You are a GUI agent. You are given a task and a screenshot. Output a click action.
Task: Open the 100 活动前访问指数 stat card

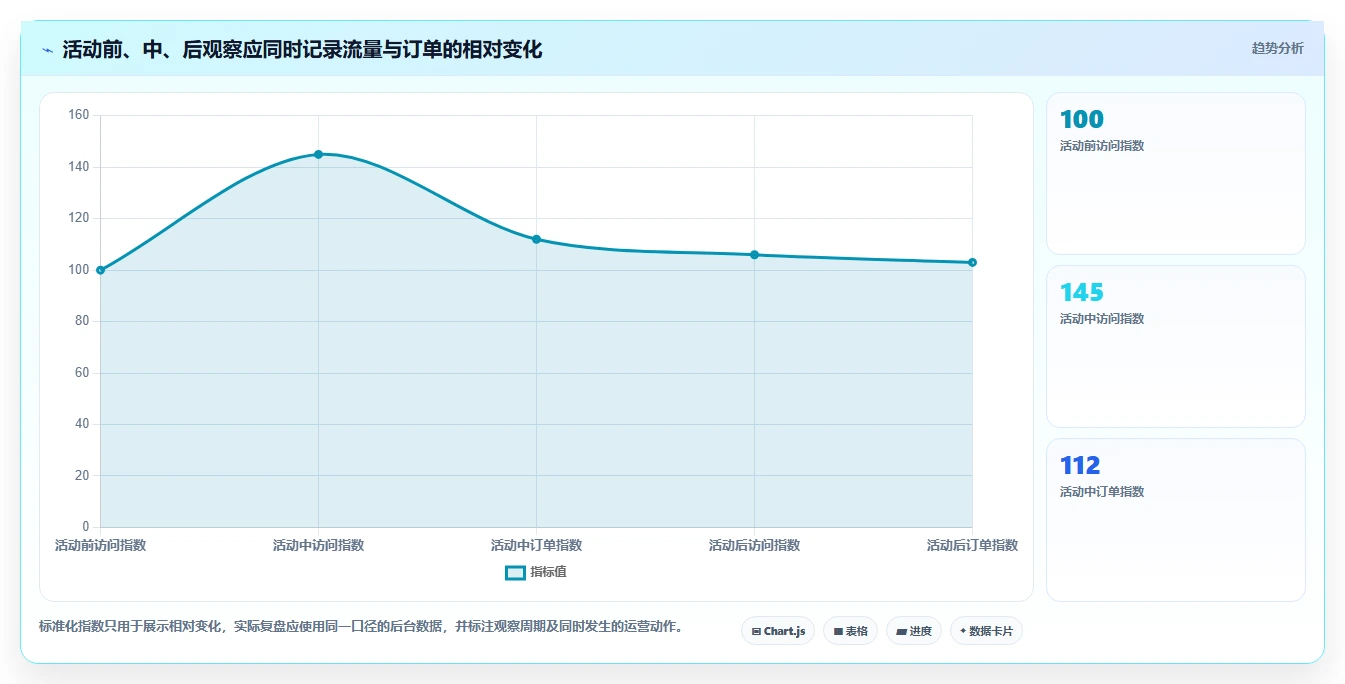[1176, 173]
